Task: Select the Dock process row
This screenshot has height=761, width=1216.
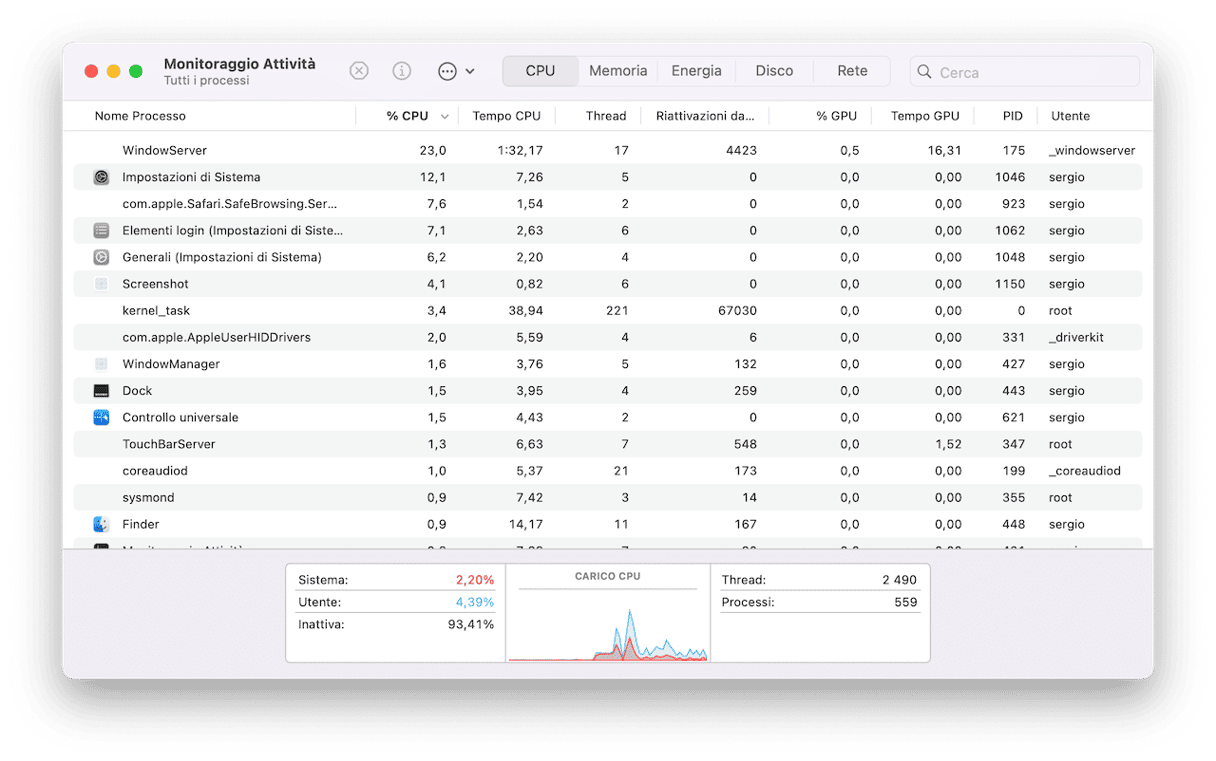Action: pos(608,391)
